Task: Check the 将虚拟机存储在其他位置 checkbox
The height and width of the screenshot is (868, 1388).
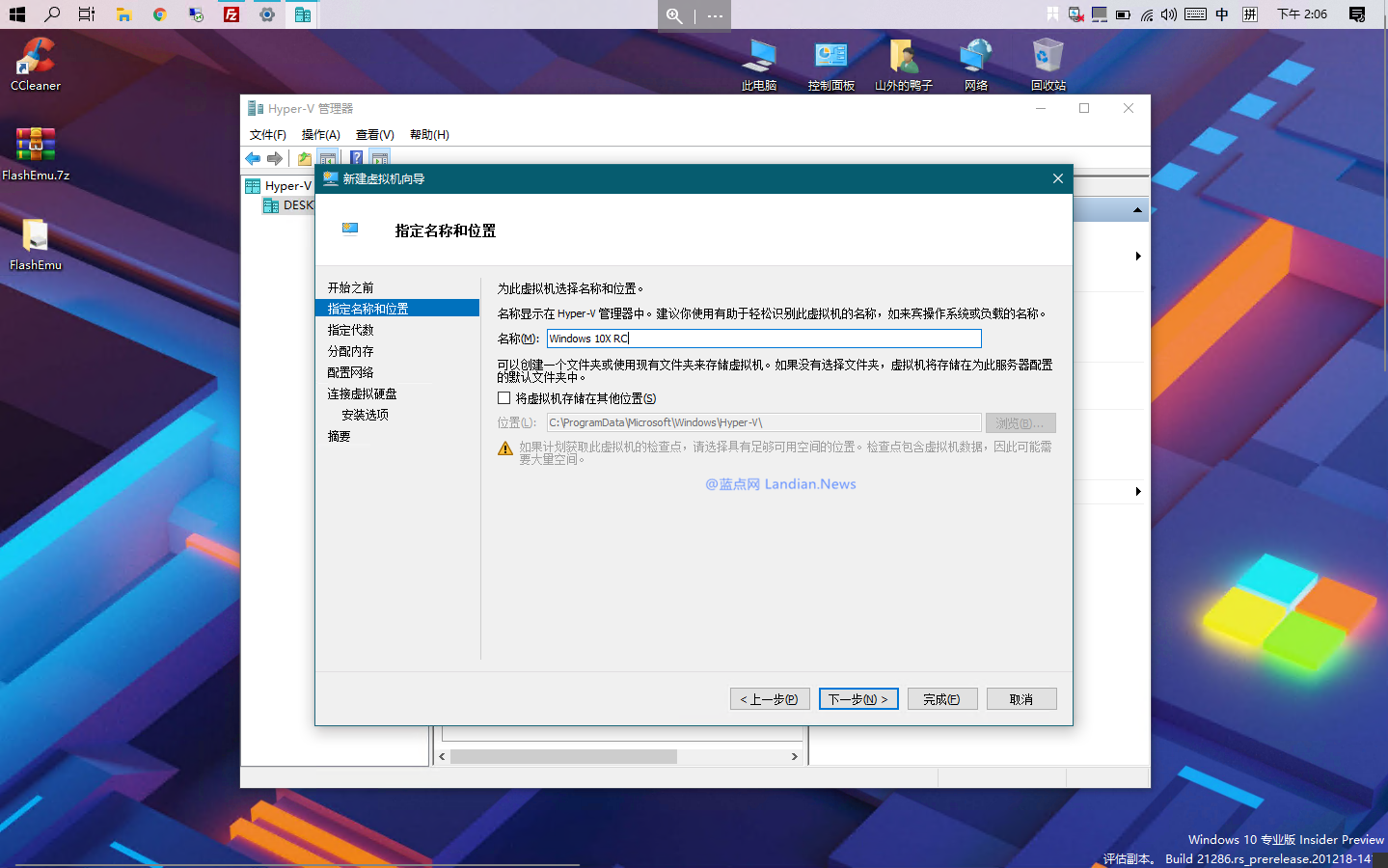Action: point(503,398)
